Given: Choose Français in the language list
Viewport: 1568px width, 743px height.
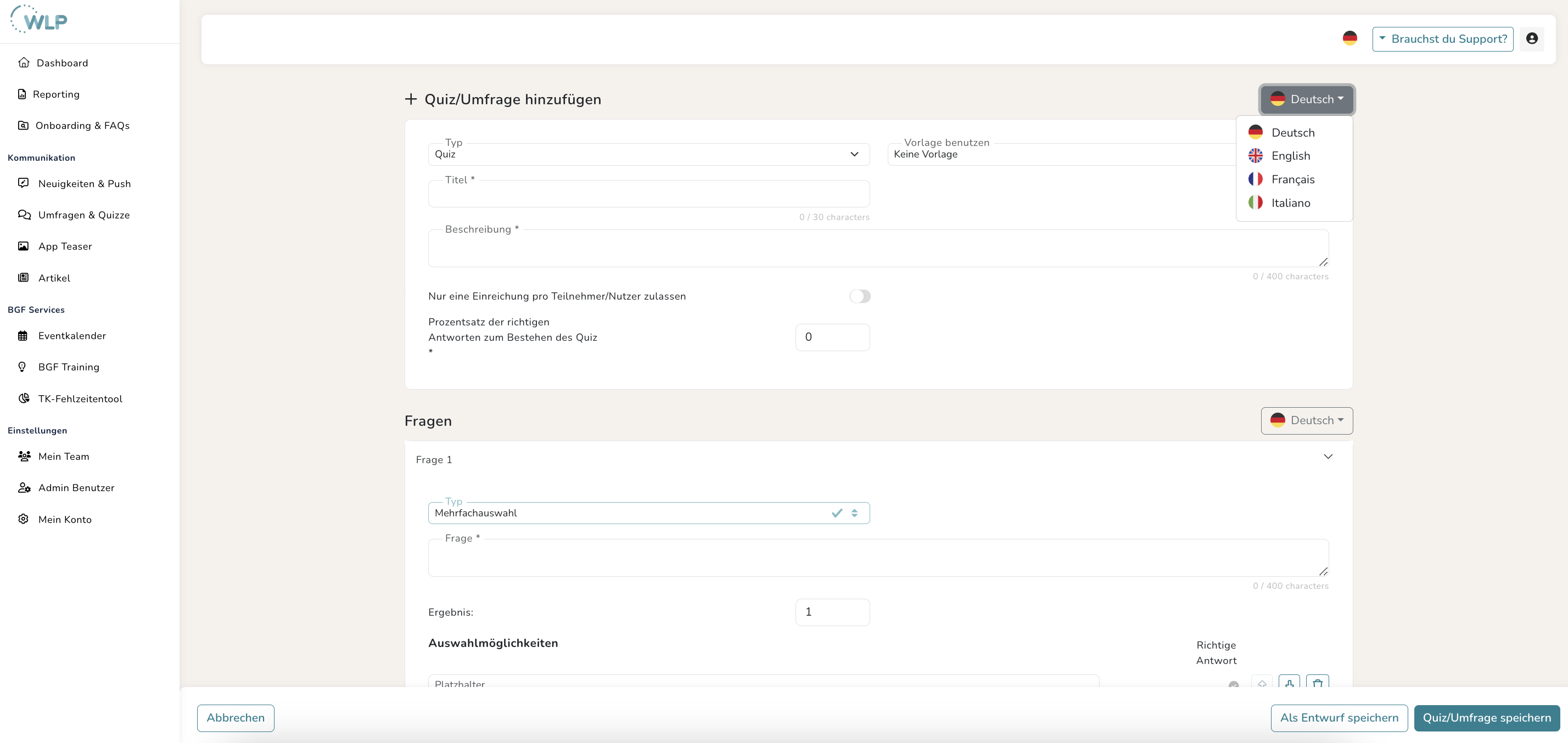Looking at the screenshot, I should [1292, 179].
